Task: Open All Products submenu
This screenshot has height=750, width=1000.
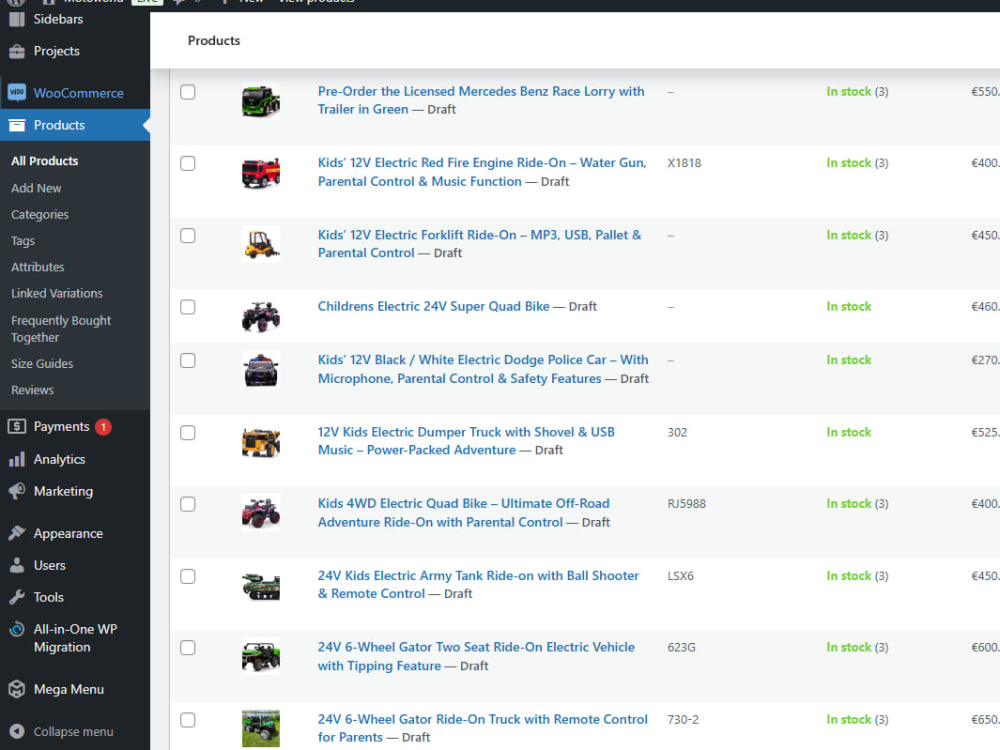Action: point(45,161)
